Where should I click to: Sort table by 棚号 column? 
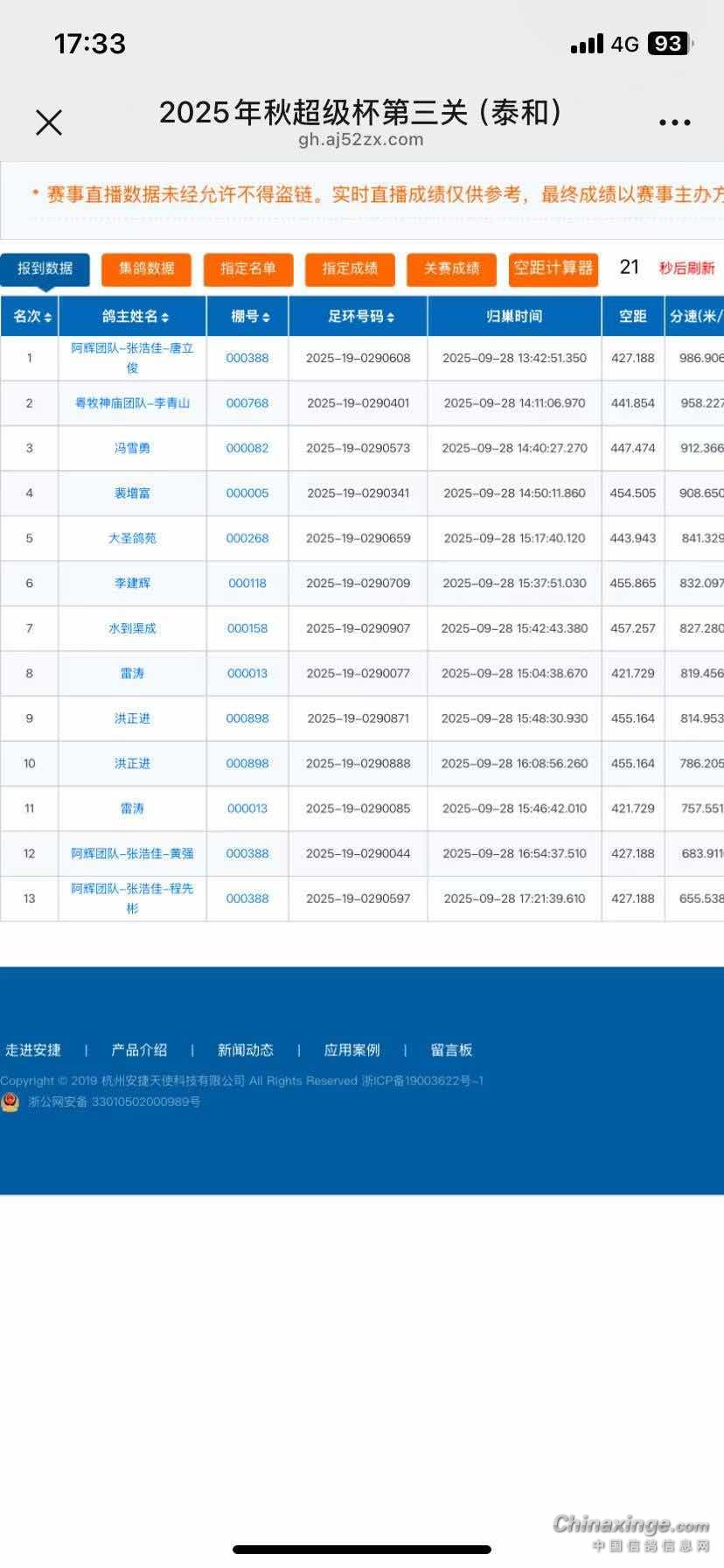pos(249,317)
